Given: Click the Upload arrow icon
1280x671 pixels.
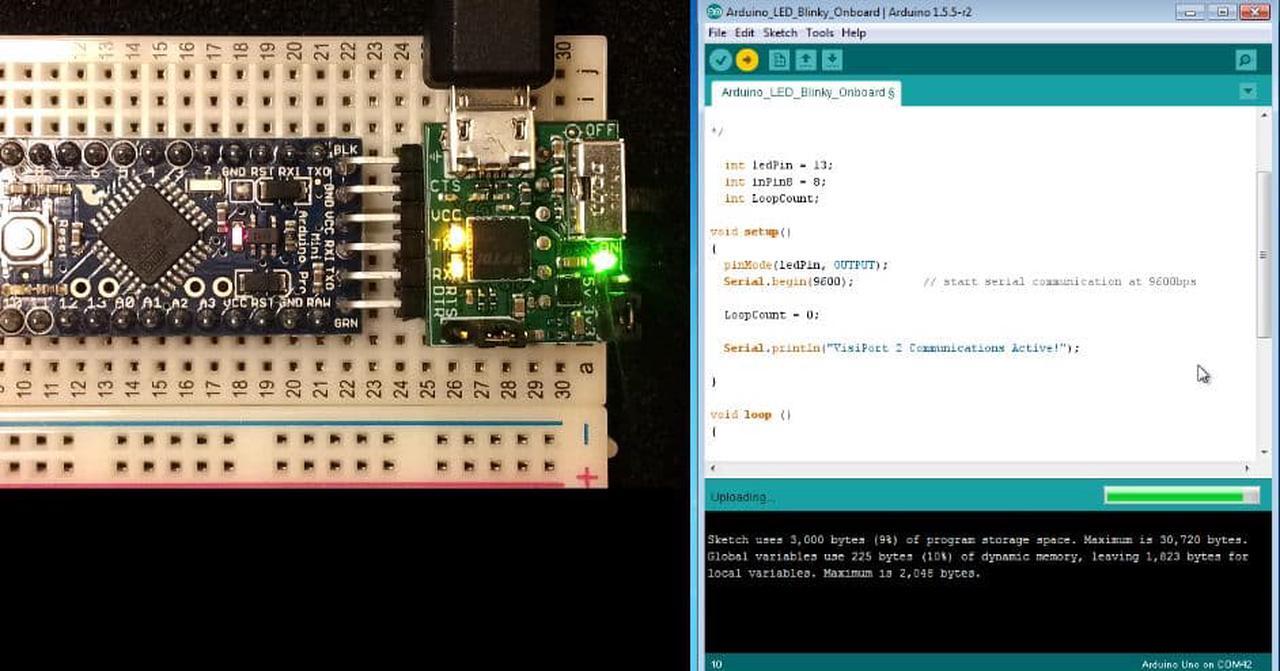Looking at the screenshot, I should click(x=747, y=60).
